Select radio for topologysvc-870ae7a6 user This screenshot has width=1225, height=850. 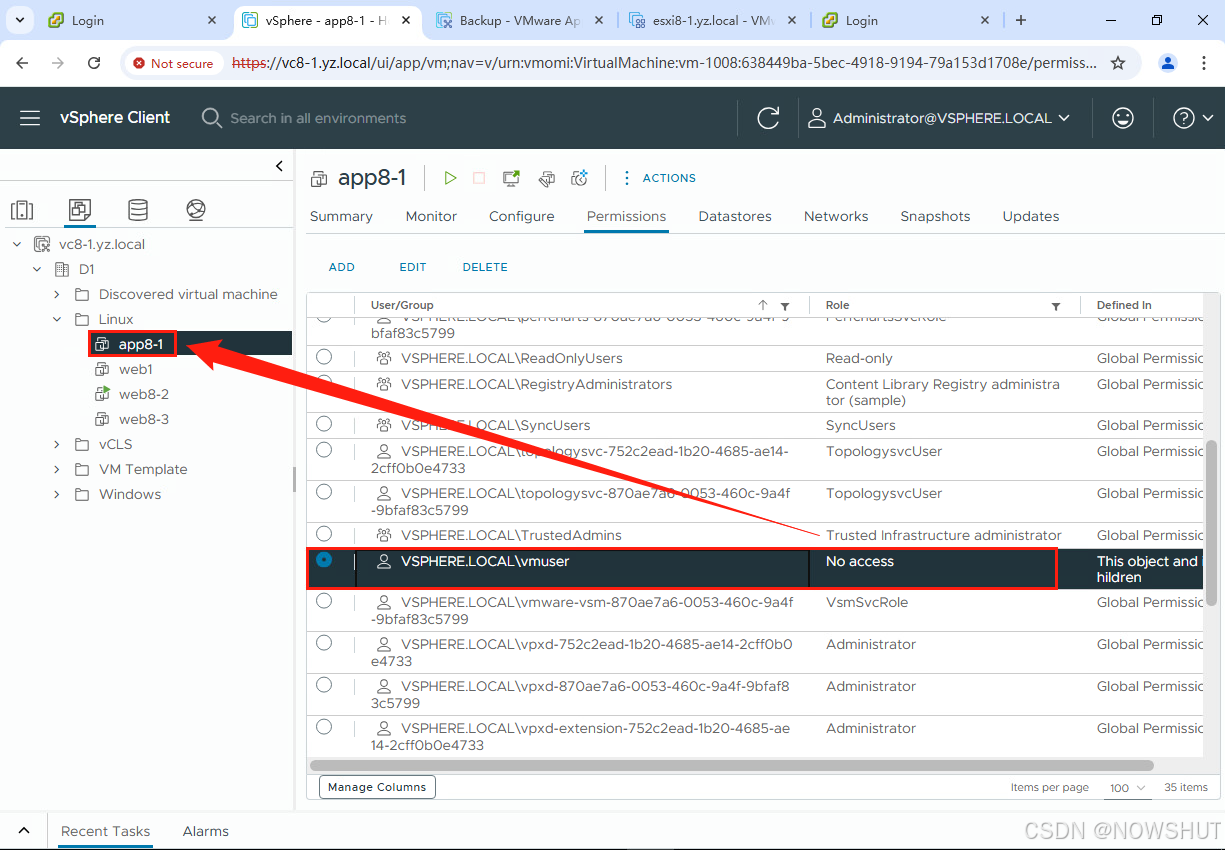pyautogui.click(x=324, y=492)
